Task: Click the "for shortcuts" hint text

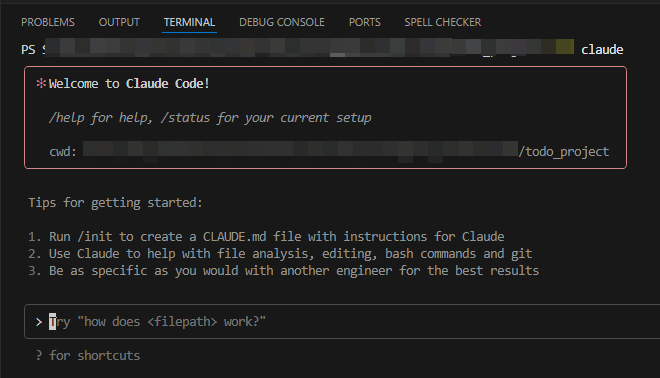Action: [x=95, y=356]
